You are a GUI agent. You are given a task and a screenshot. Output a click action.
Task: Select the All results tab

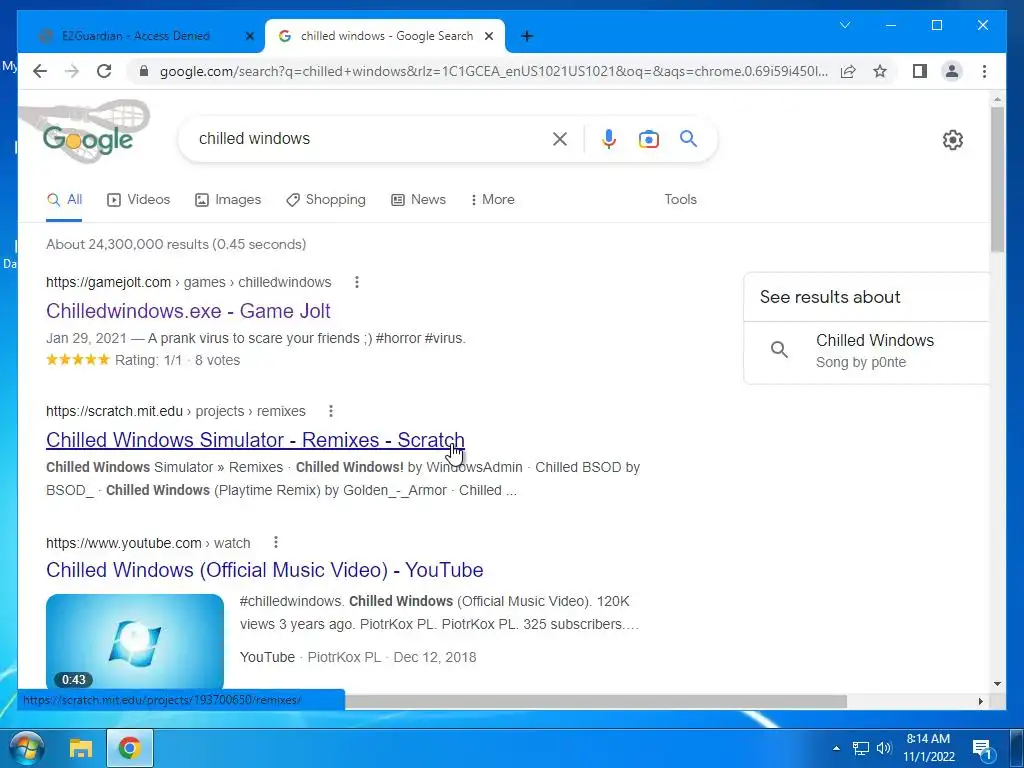64,200
